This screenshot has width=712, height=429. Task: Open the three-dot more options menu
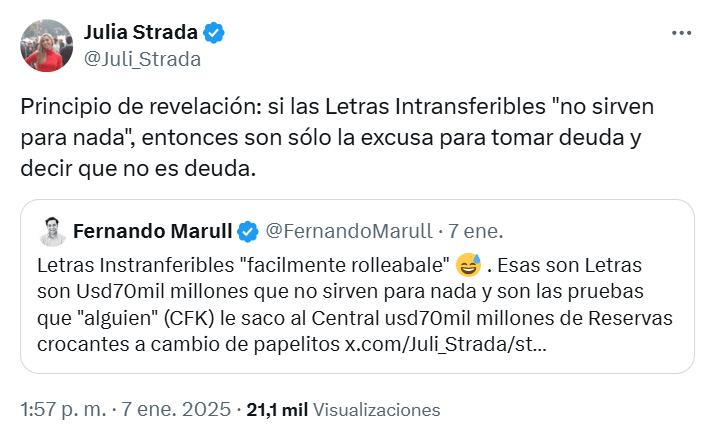pos(681,33)
